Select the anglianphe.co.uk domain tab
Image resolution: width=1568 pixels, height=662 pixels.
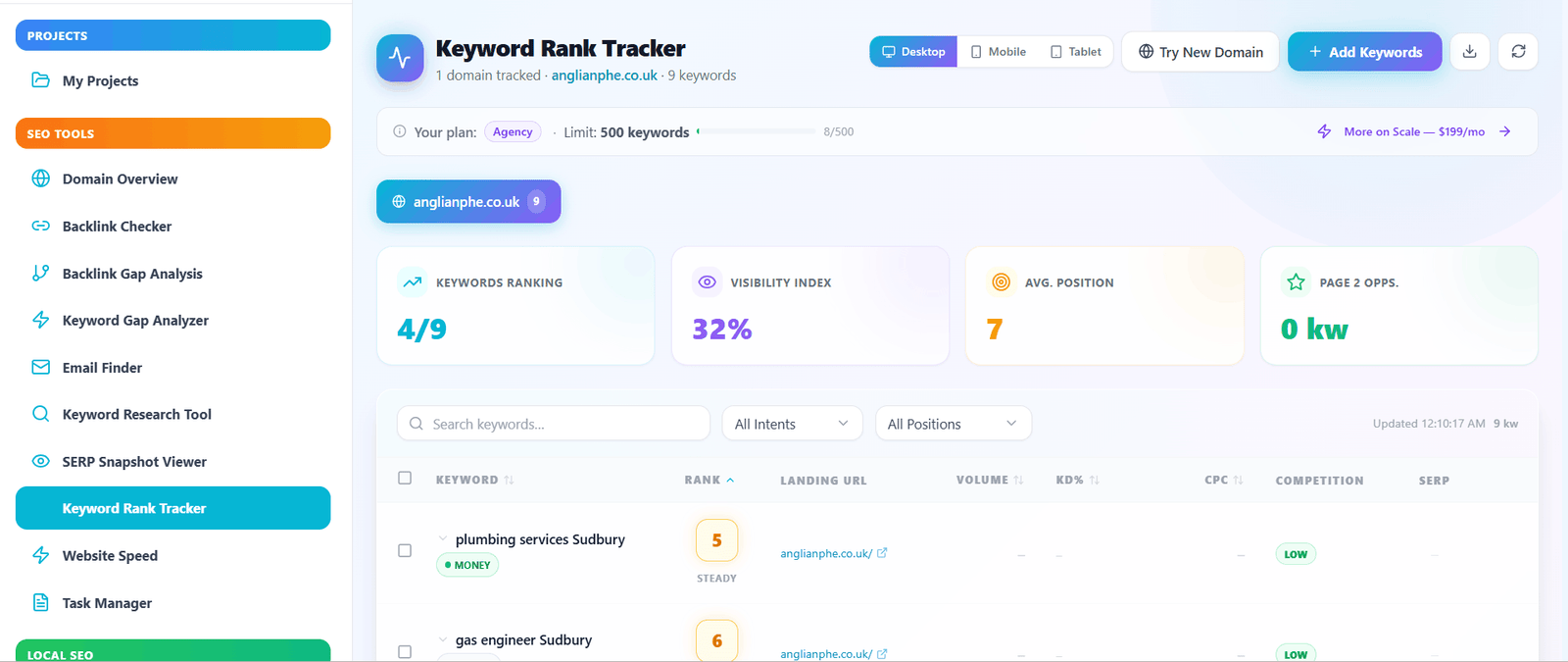(x=468, y=201)
